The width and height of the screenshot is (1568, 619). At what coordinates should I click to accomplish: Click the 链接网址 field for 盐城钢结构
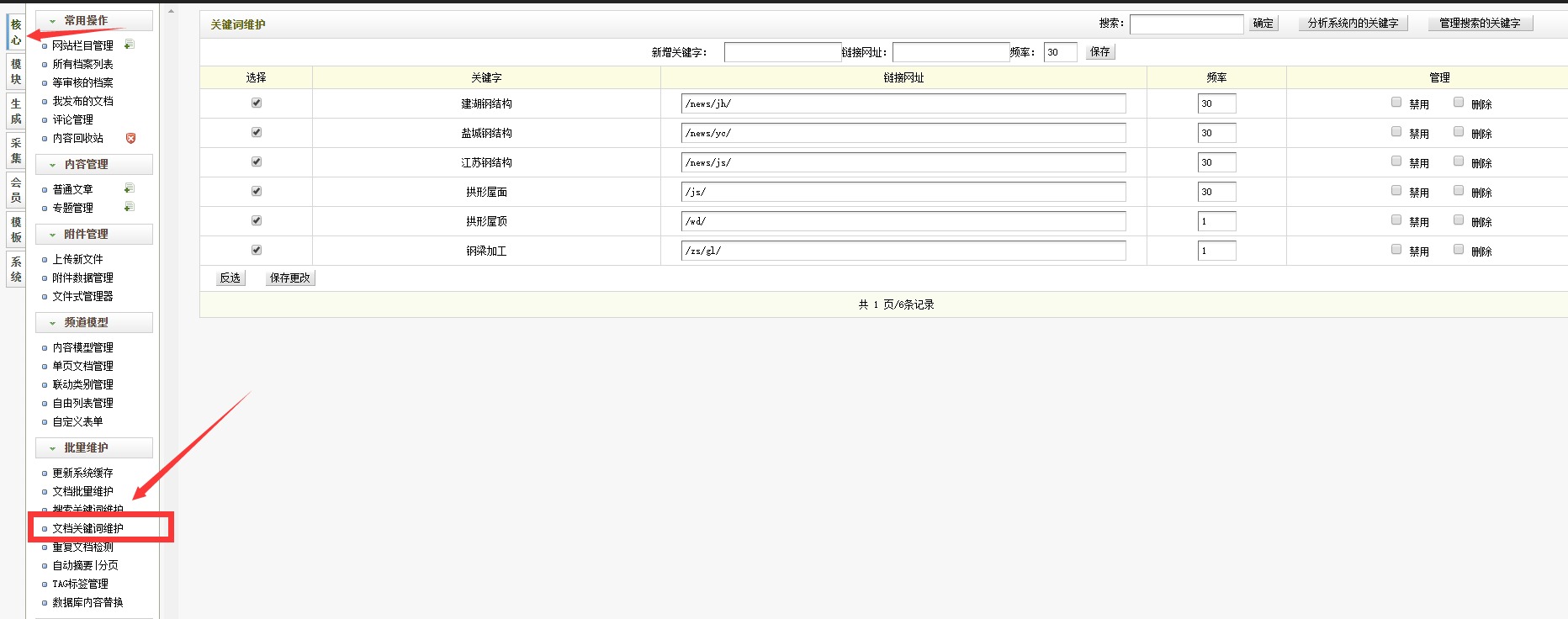point(903,133)
